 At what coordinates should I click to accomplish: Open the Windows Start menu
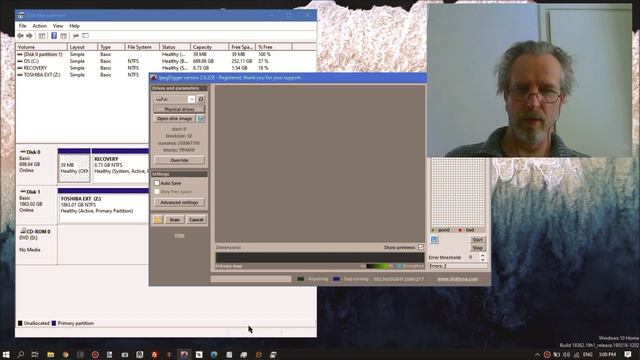[x=6, y=354]
